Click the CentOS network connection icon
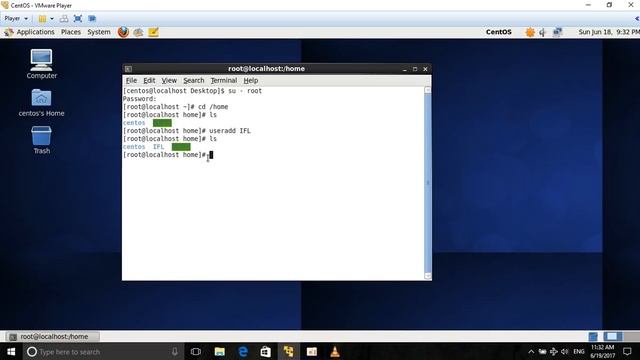Viewport: 640px width, 360px height. click(557, 32)
